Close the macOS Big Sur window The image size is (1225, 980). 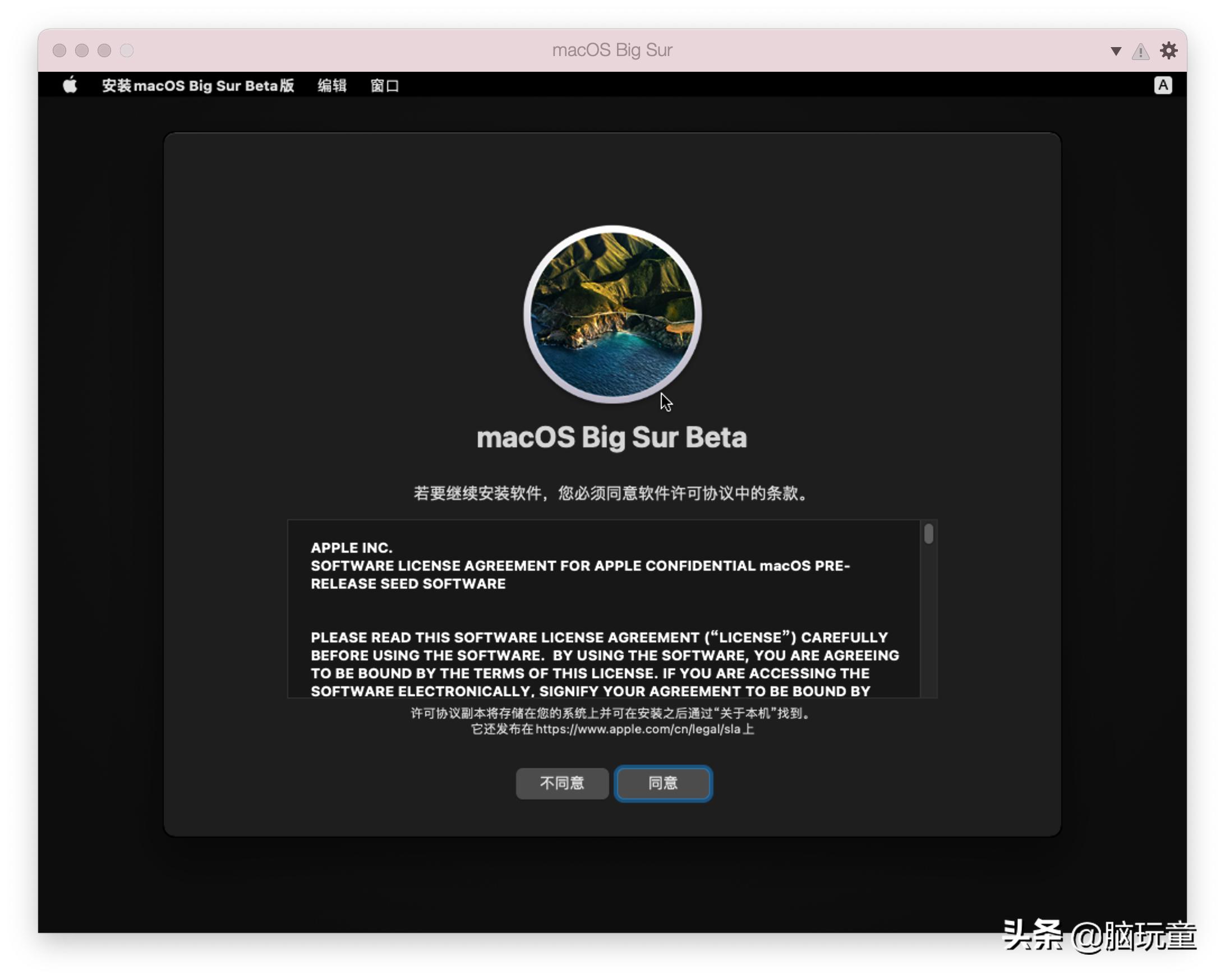coord(59,50)
